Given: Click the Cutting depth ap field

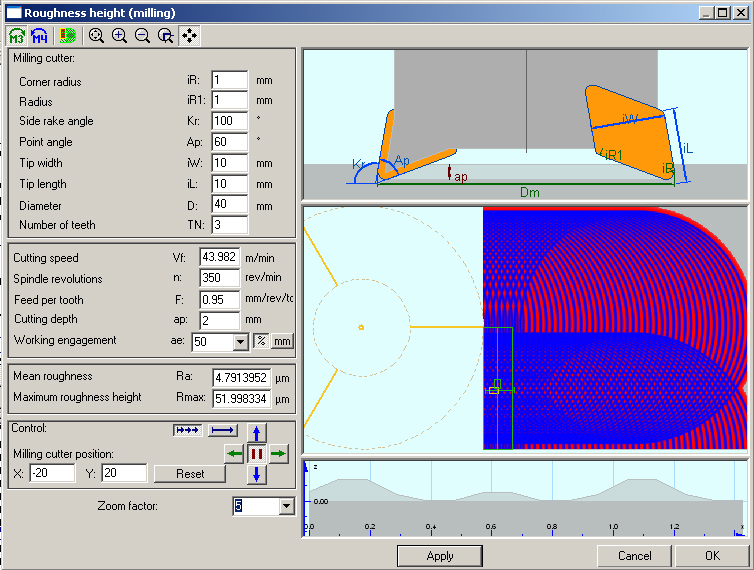Looking at the screenshot, I should click(220, 320).
